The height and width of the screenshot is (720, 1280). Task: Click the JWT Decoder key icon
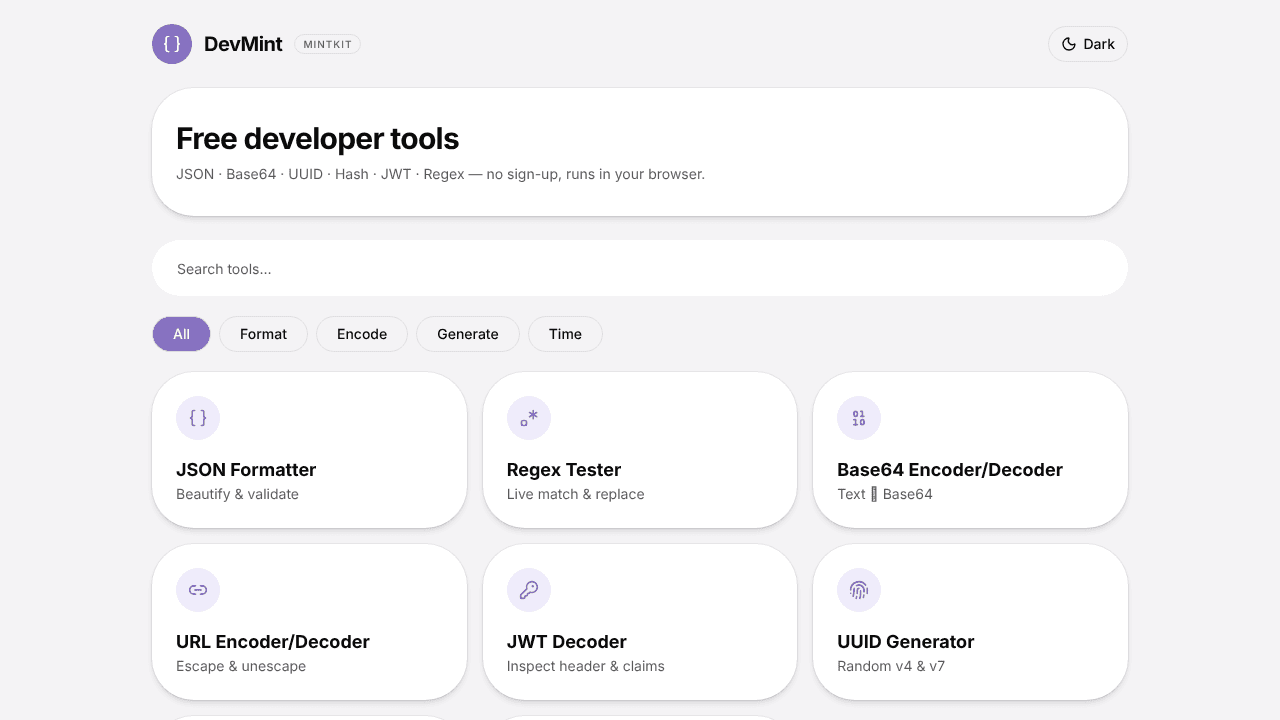click(529, 590)
